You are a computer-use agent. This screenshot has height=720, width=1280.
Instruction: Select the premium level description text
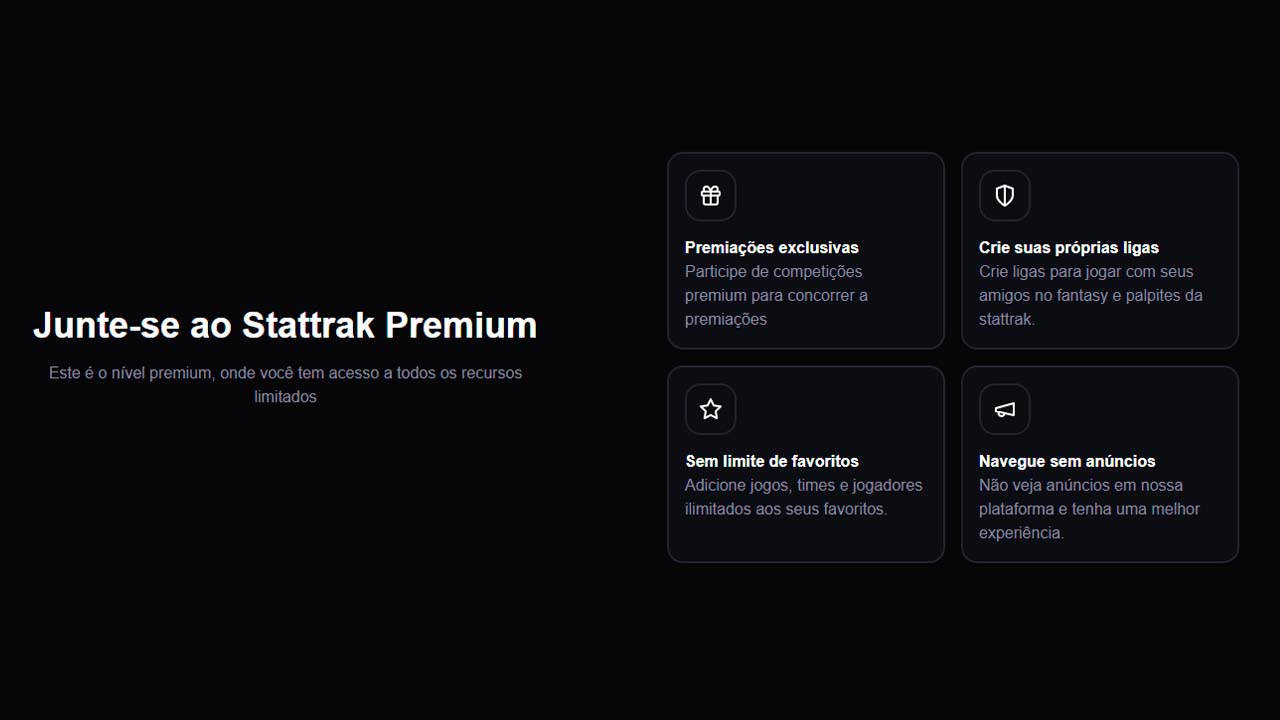click(285, 384)
